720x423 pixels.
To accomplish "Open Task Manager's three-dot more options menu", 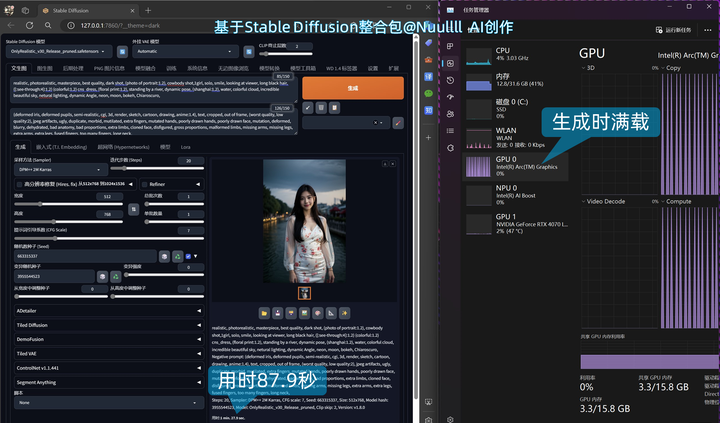I will pos(707,30).
